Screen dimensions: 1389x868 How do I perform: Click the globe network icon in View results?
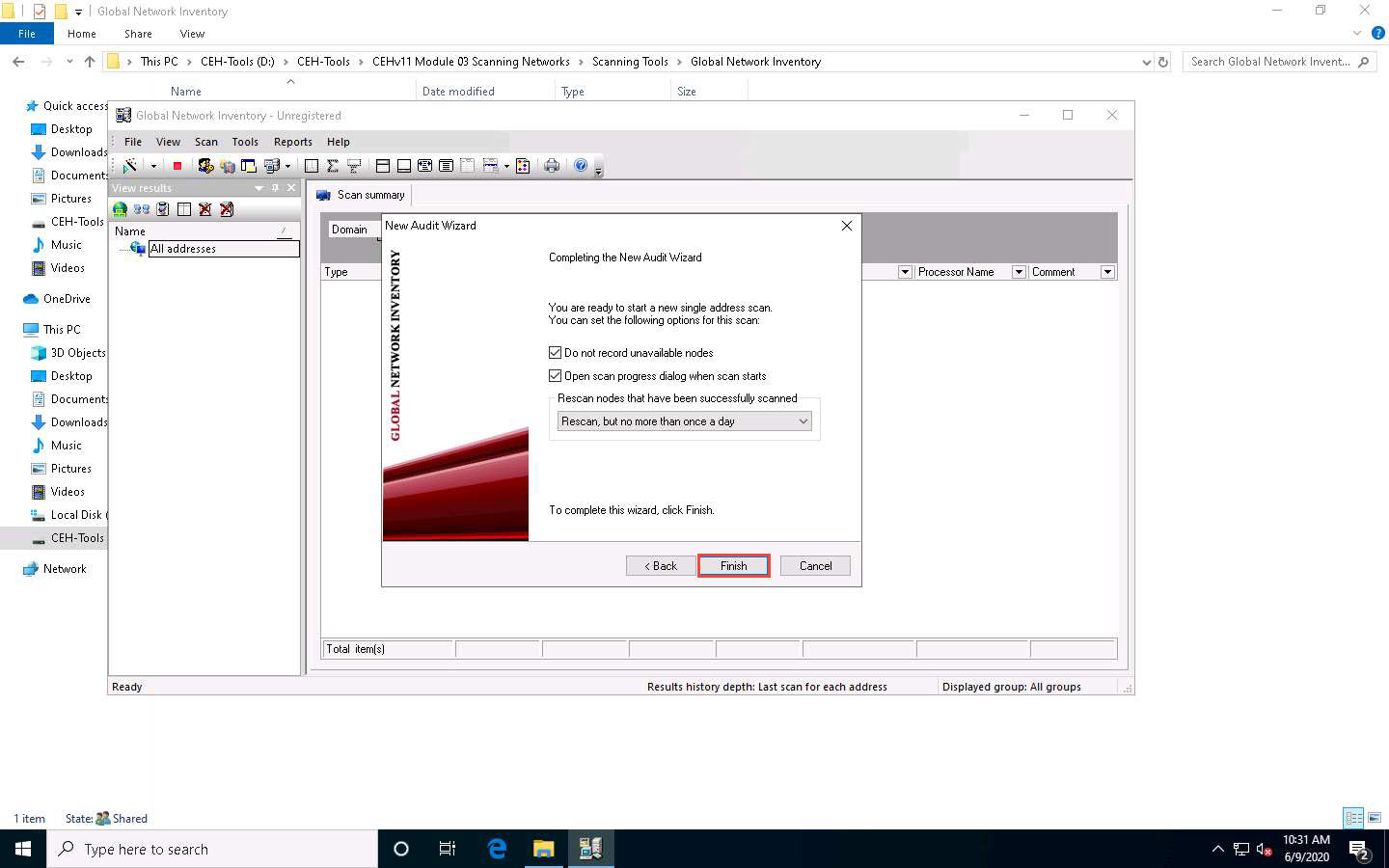121,209
